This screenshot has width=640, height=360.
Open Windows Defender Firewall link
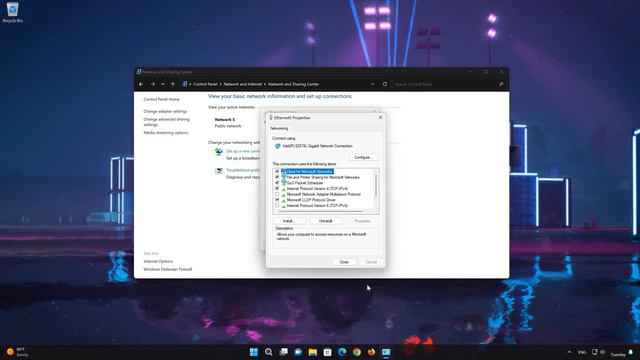click(x=167, y=269)
